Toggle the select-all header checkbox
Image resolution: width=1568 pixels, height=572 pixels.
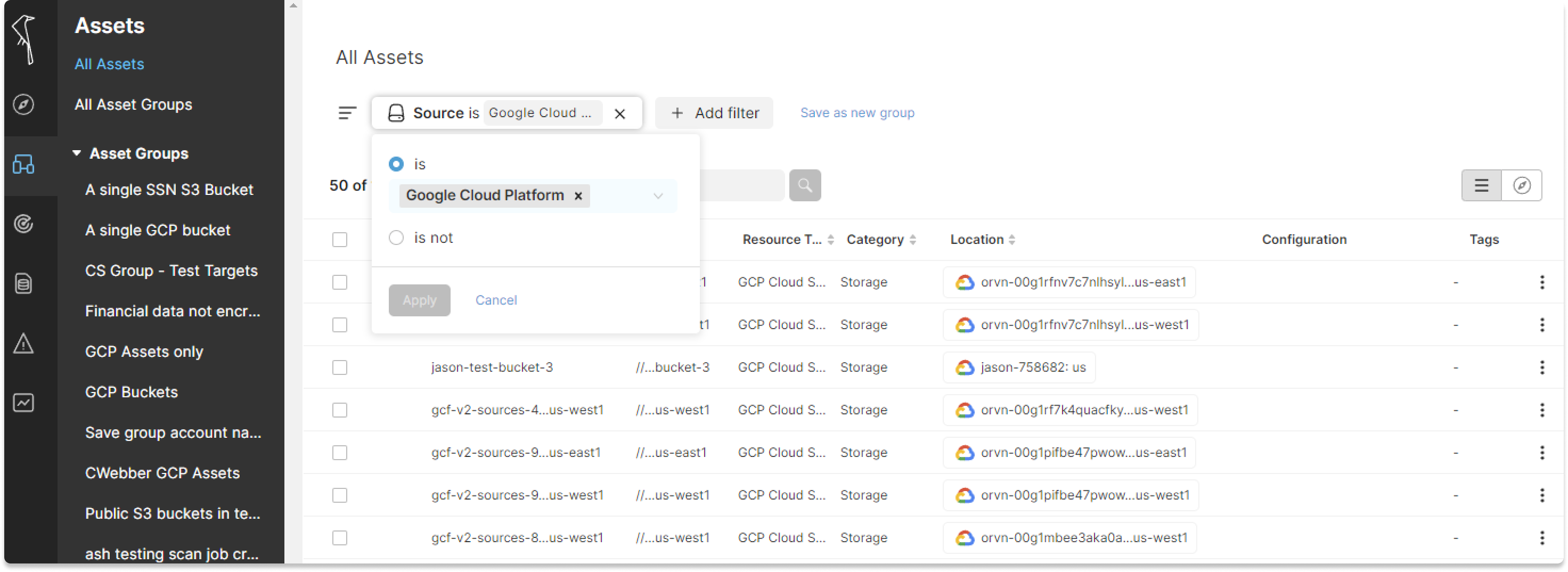click(340, 240)
